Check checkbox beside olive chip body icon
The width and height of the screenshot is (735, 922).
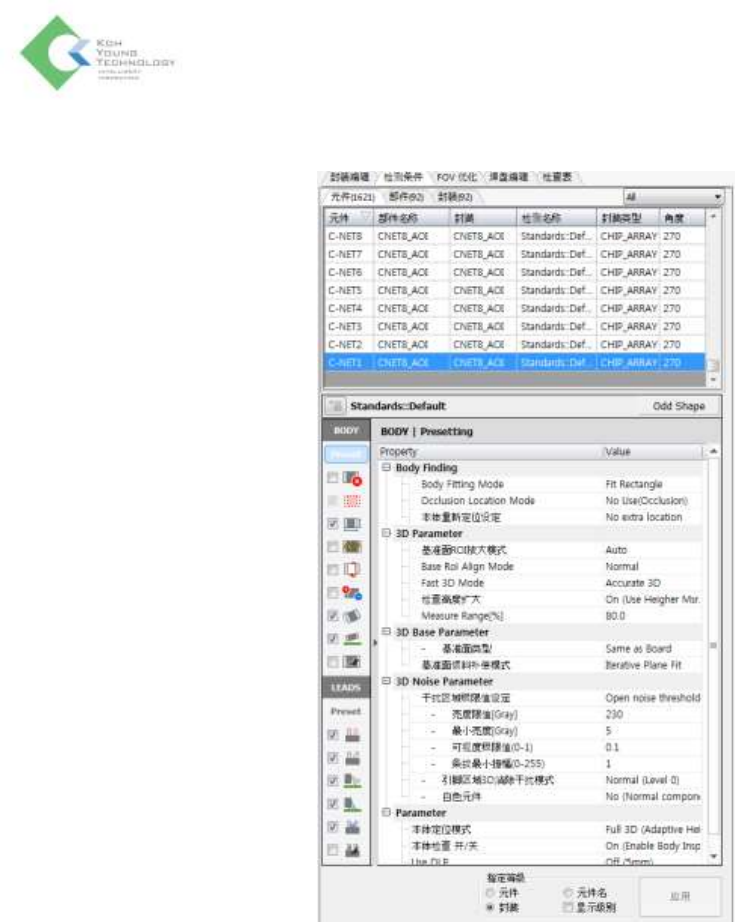(x=333, y=547)
